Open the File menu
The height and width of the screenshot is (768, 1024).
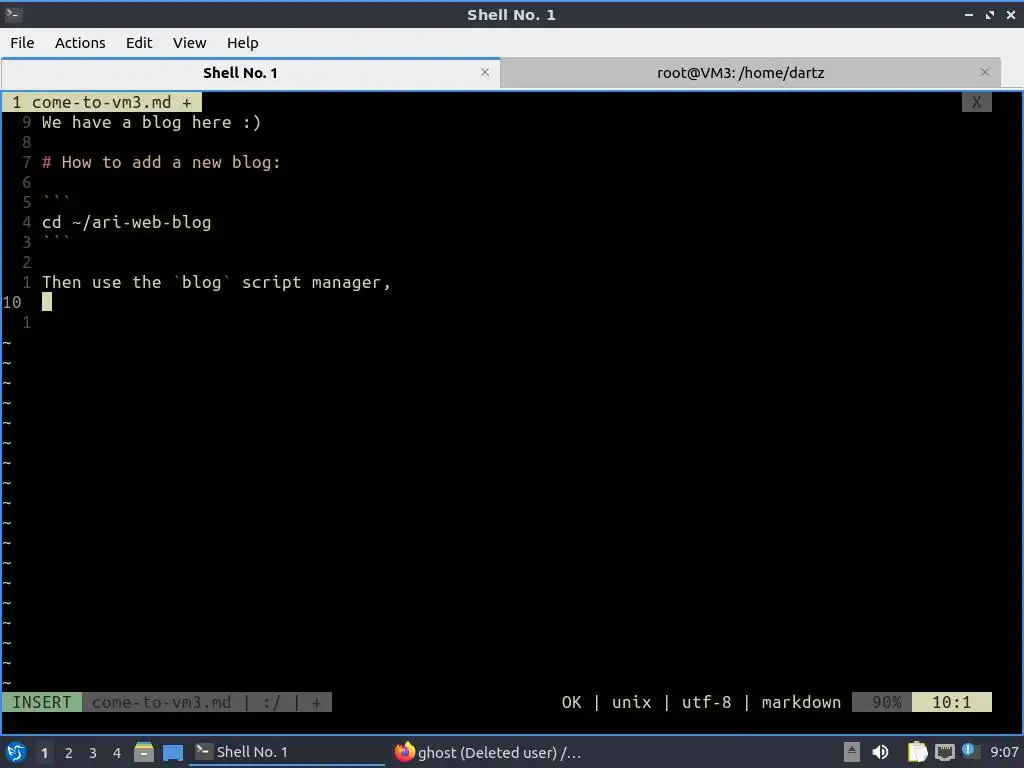pos(22,43)
